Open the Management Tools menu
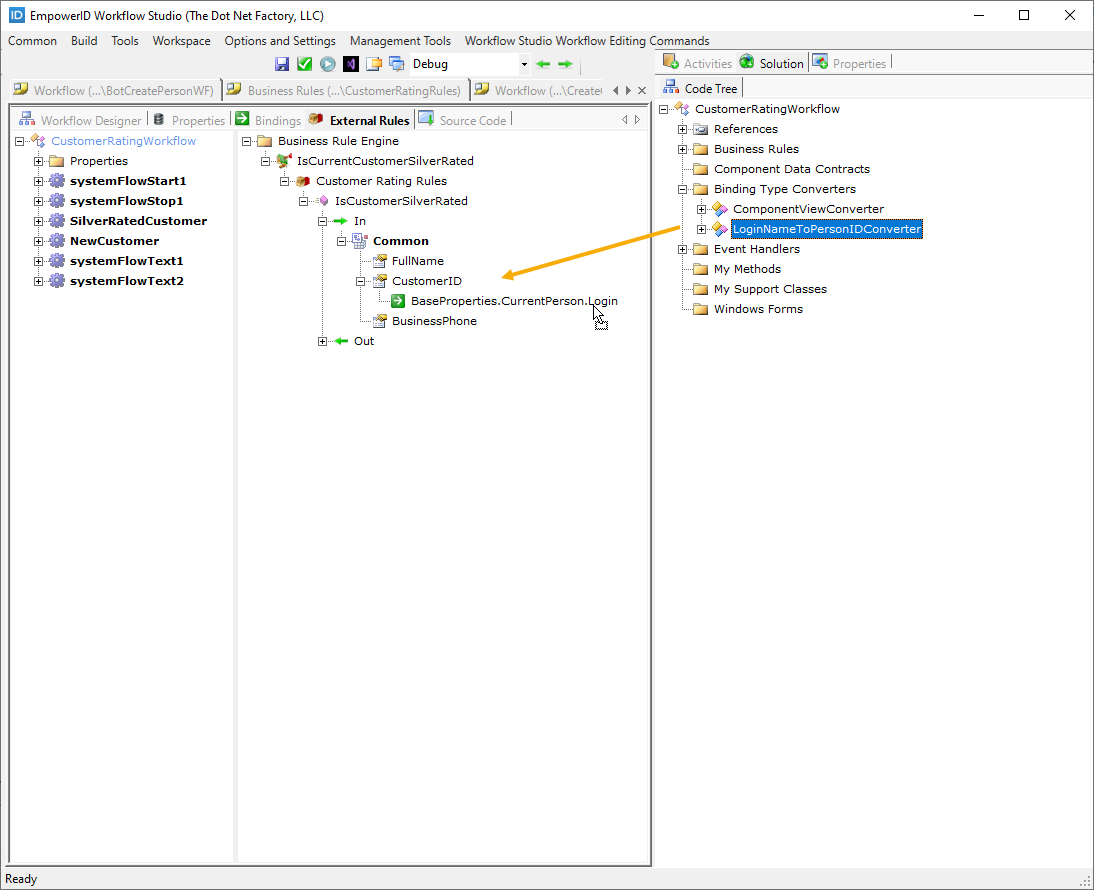Screen dimensions: 1094x890 (400, 40)
